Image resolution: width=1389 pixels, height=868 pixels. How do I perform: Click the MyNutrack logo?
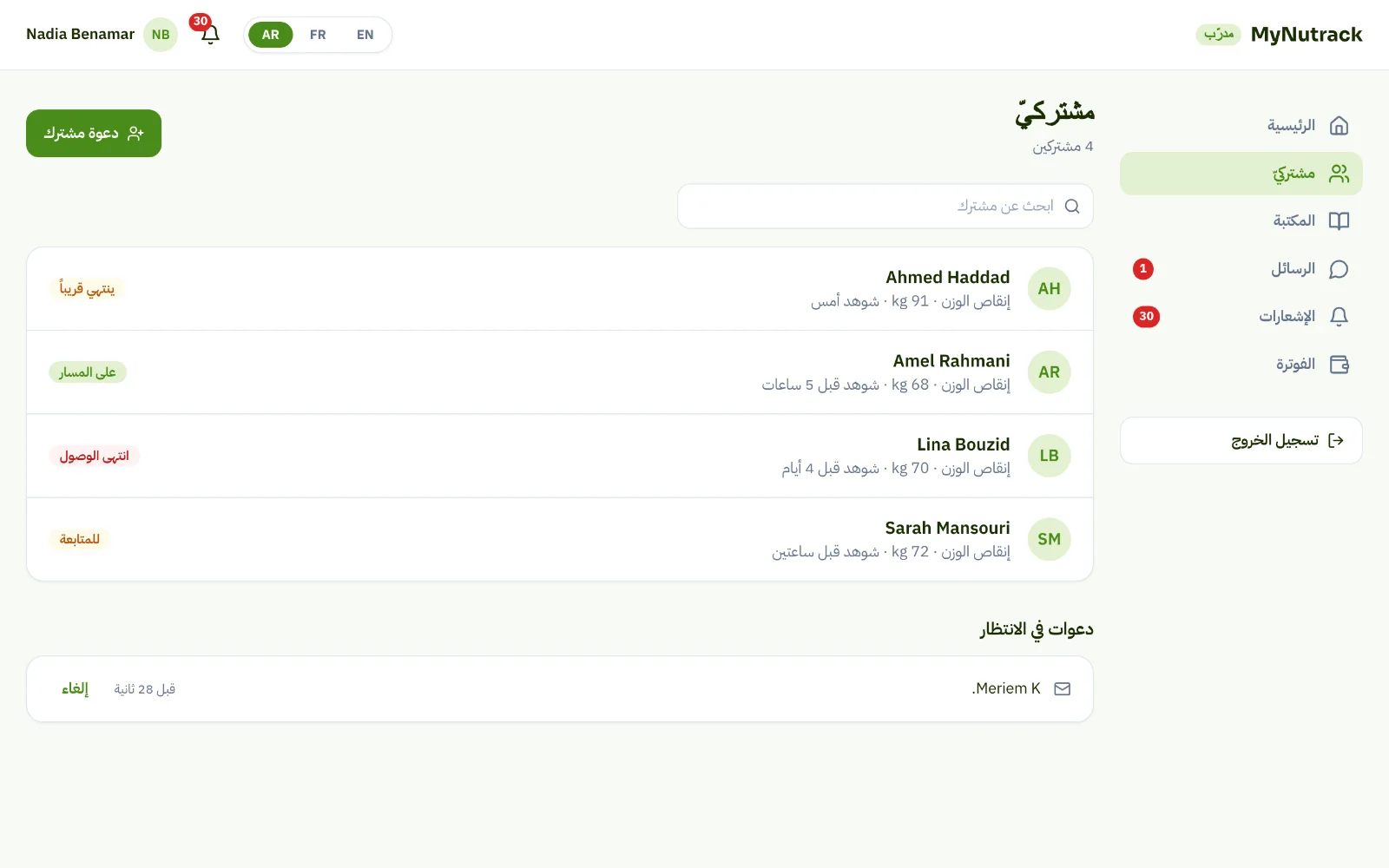coord(1307,35)
